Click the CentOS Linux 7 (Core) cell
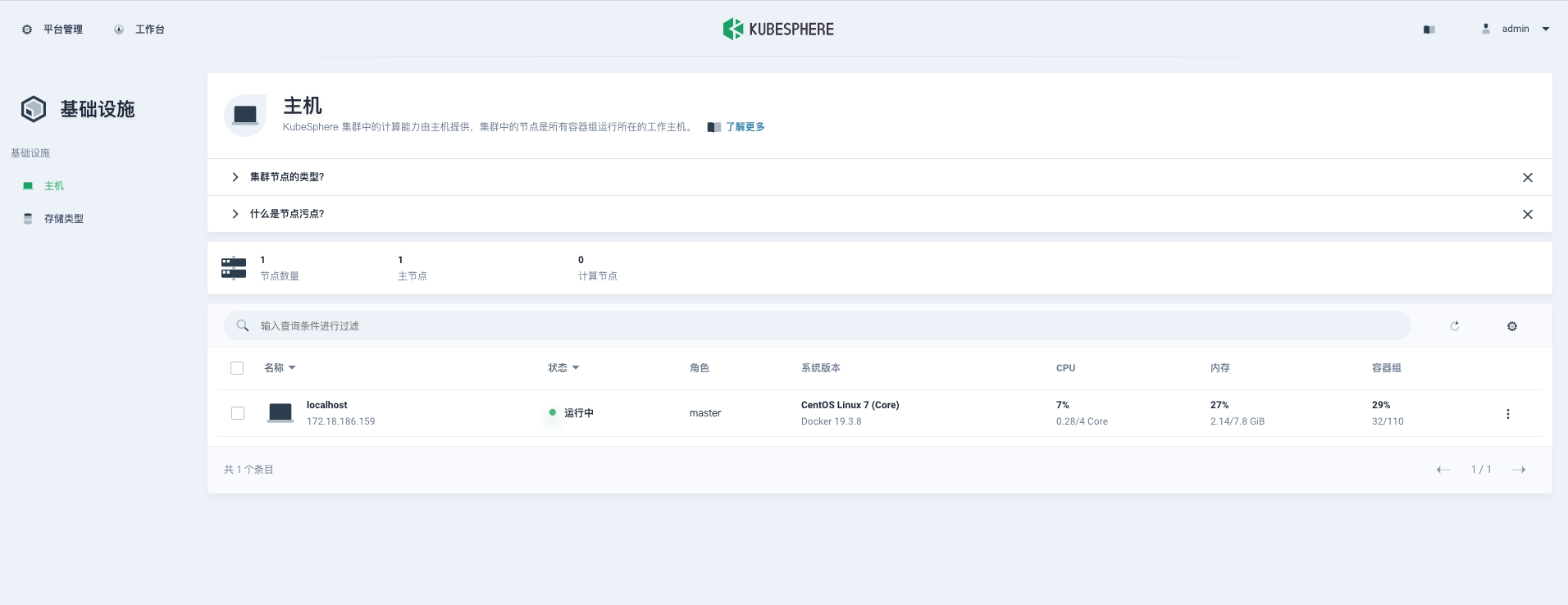 pyautogui.click(x=850, y=405)
